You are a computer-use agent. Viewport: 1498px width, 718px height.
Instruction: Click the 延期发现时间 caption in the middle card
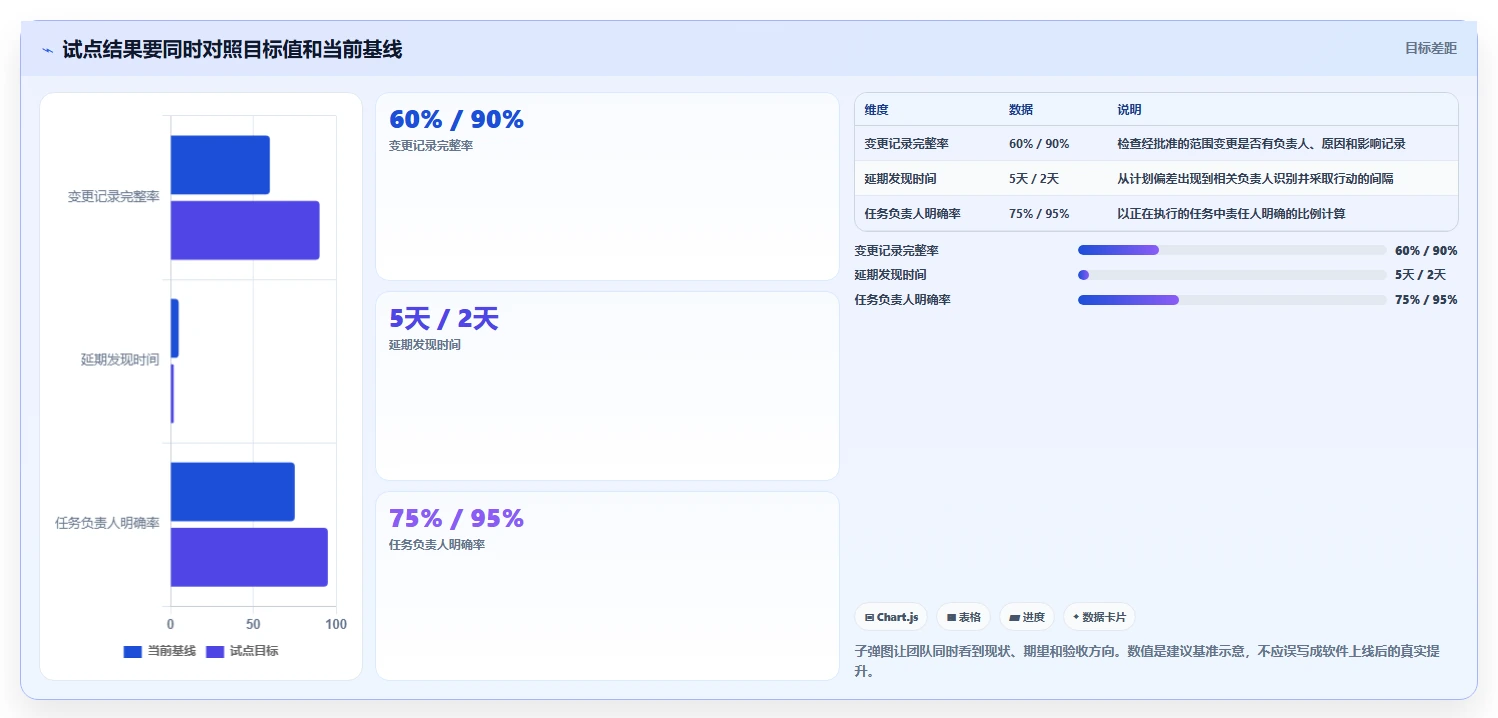425,345
